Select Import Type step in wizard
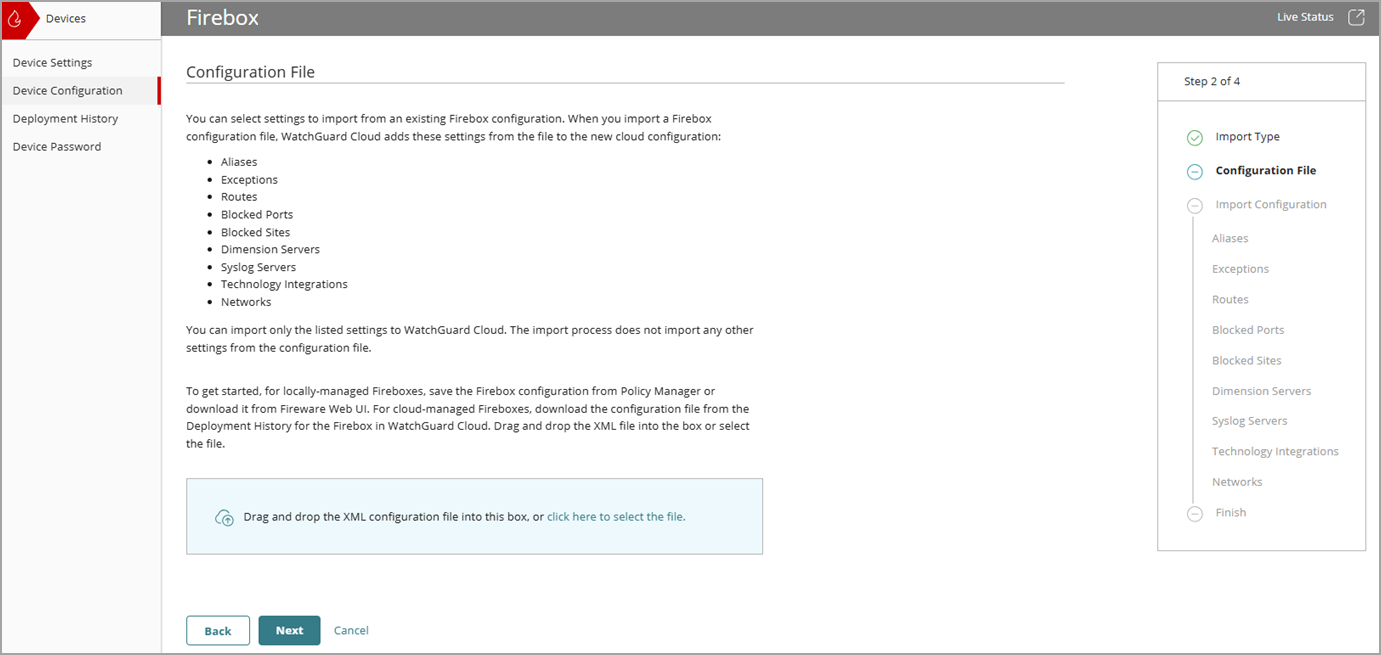The height and width of the screenshot is (655, 1381). tap(1247, 137)
